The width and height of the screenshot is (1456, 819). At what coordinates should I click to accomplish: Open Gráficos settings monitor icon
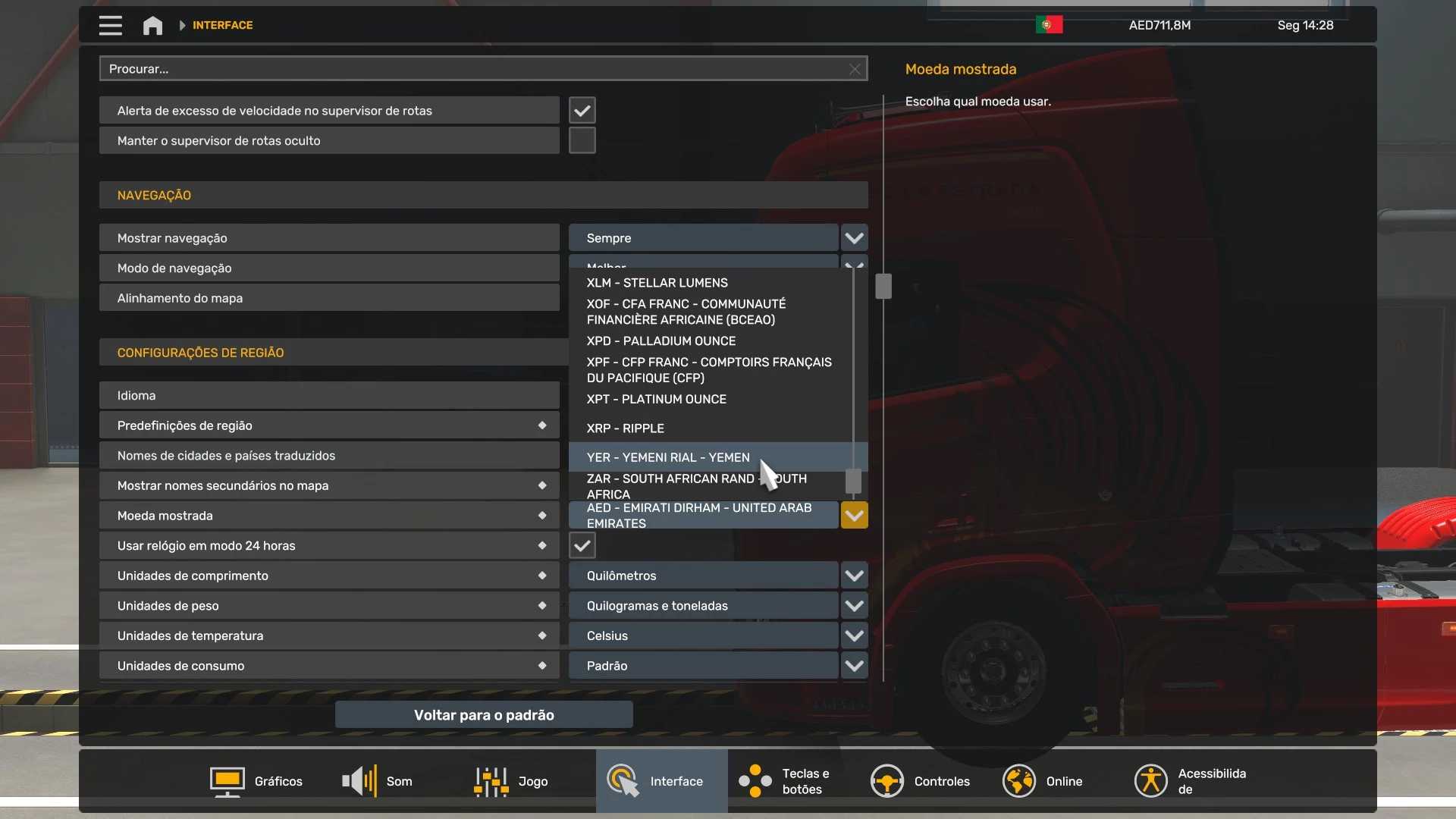[227, 781]
